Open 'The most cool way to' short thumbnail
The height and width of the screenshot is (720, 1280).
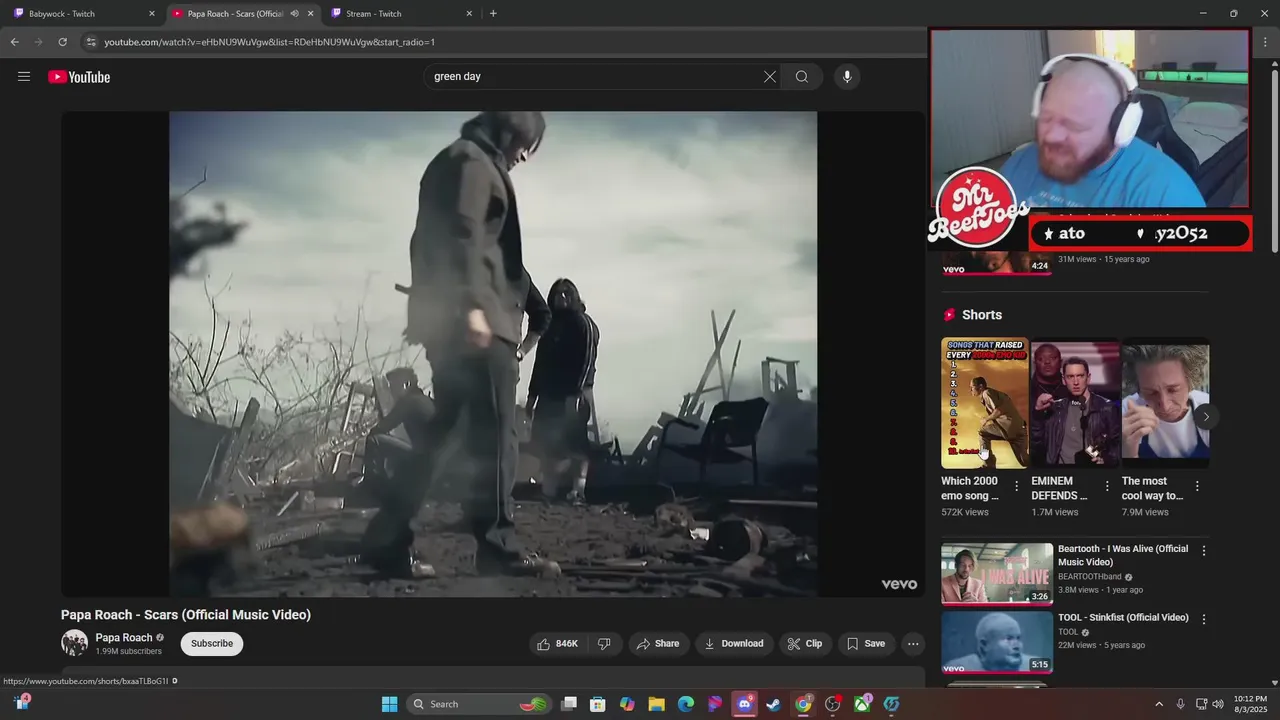(x=1165, y=403)
